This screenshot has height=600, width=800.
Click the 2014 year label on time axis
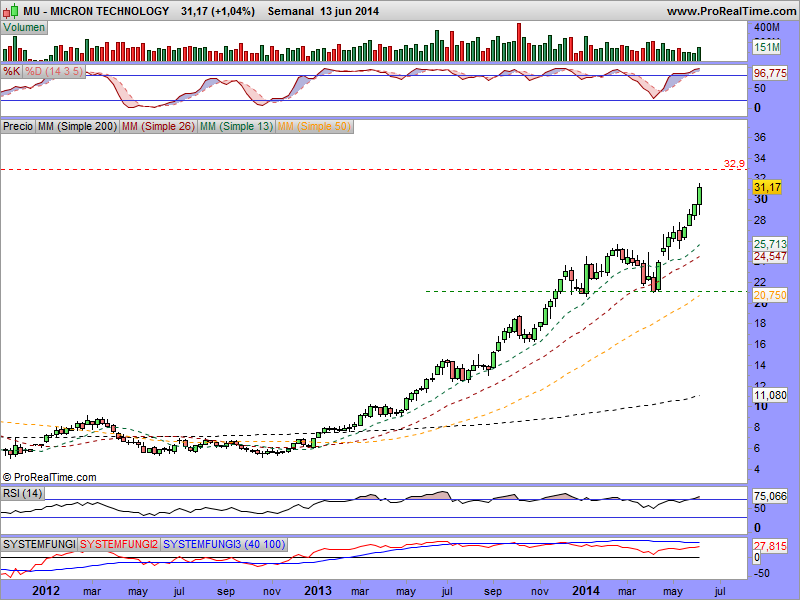coord(586,591)
